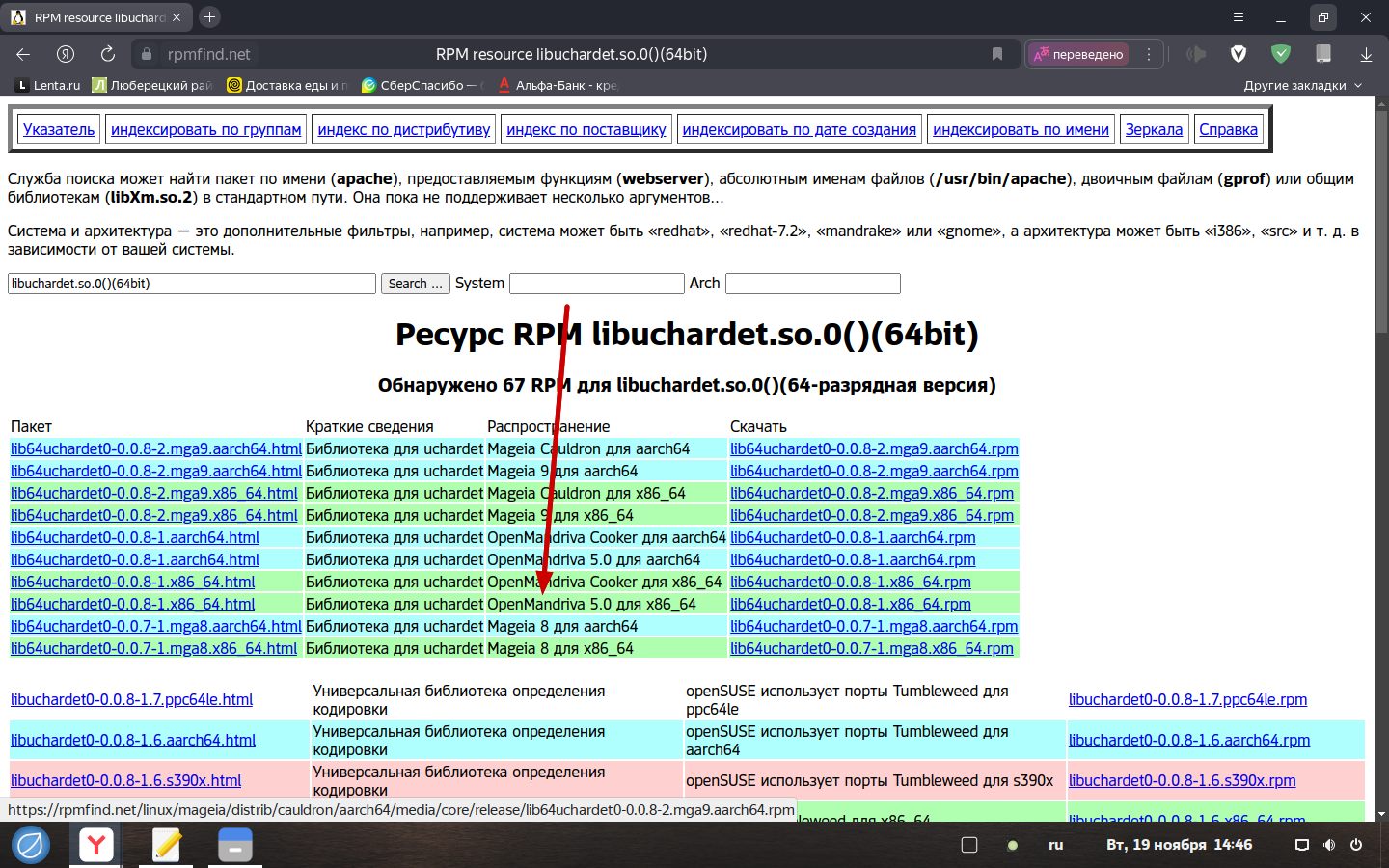Reload the page with the refresh icon
1389x868 pixels.
[x=108, y=54]
